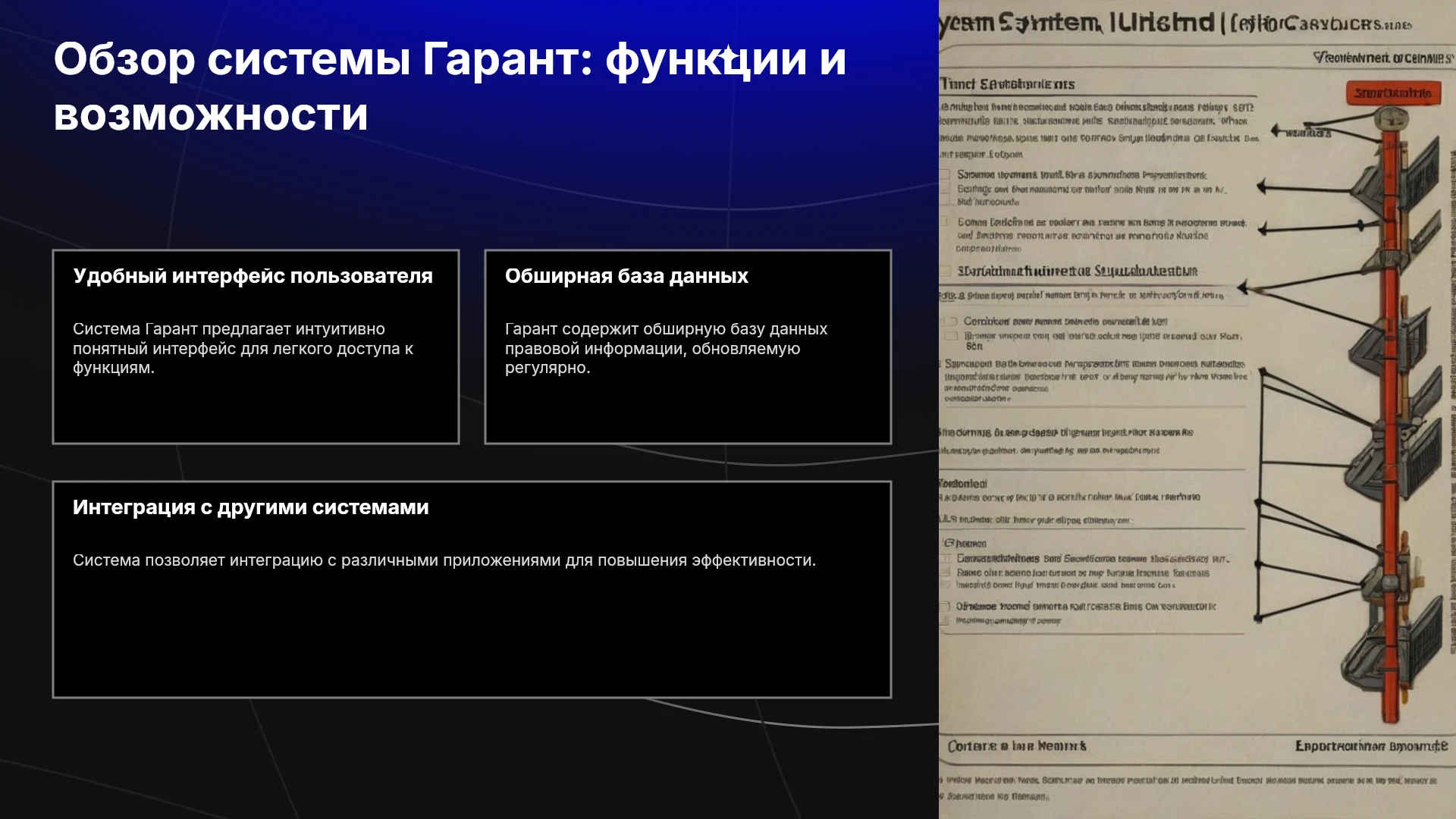The height and width of the screenshot is (819, 1456).
Task: Click the 'Tinct' section heading in the image
Action: pos(1007,84)
